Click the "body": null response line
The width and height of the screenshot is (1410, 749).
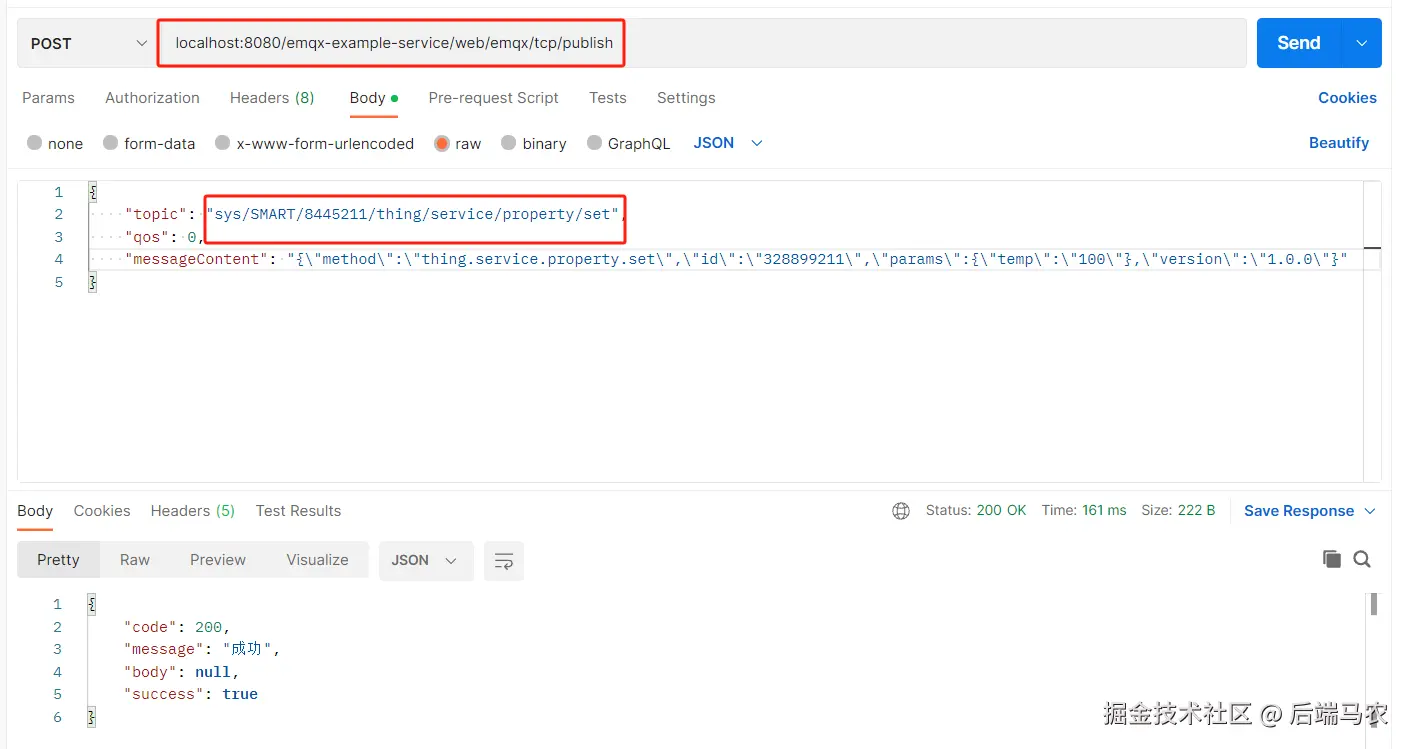tap(181, 672)
